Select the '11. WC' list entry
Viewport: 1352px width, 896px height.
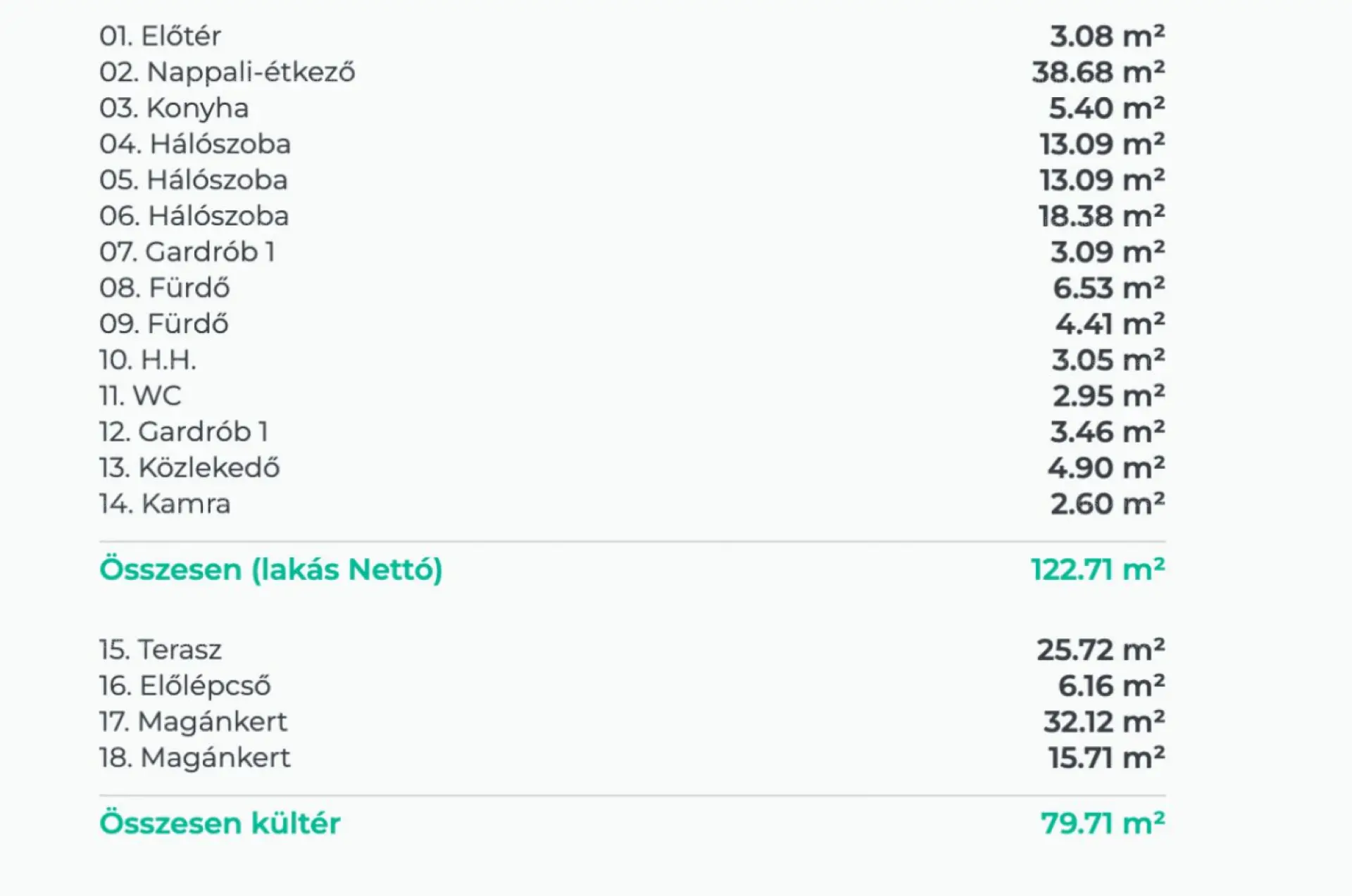[x=140, y=396]
